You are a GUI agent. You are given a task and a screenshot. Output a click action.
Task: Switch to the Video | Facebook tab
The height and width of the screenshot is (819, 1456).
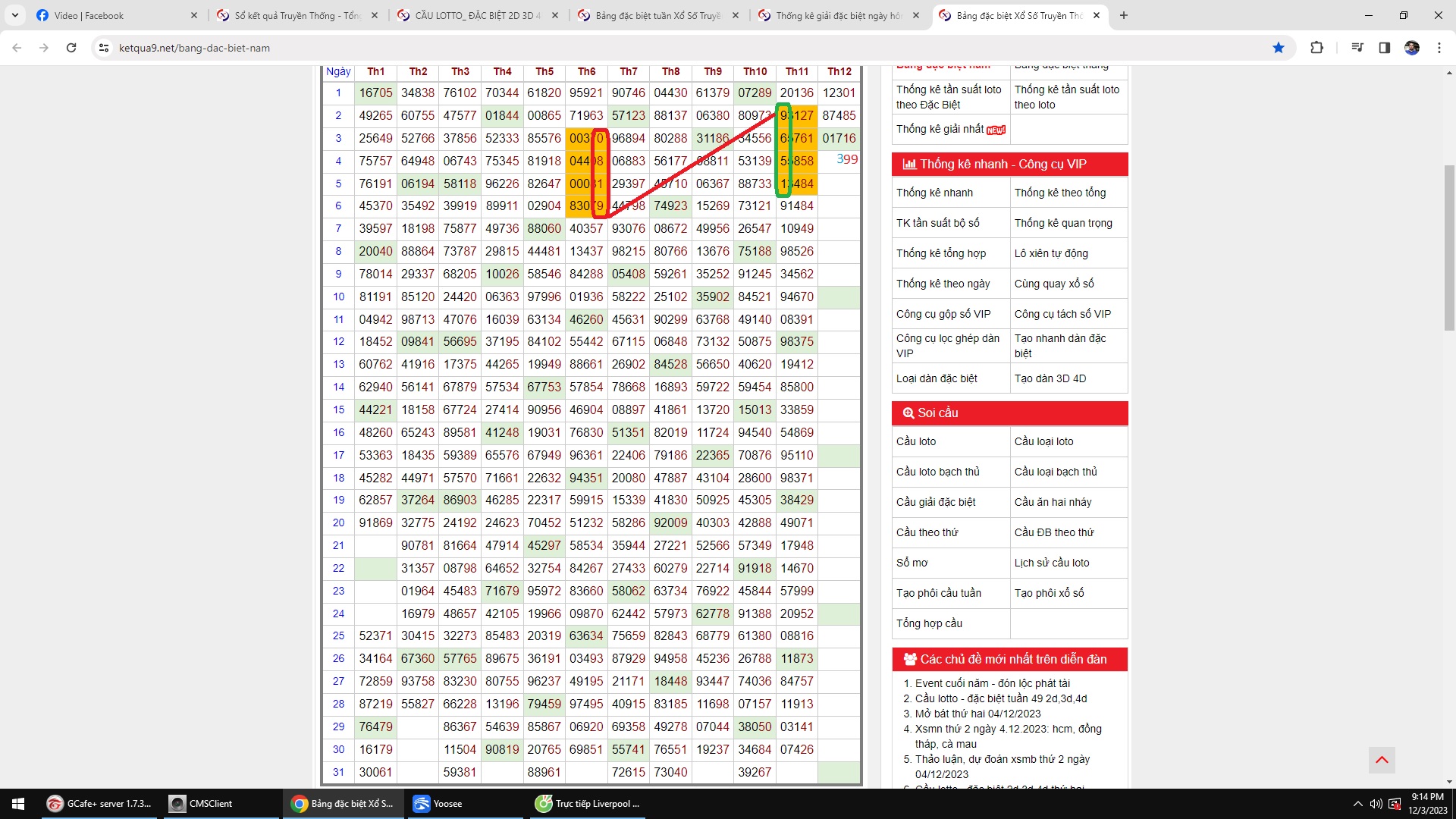pos(89,15)
